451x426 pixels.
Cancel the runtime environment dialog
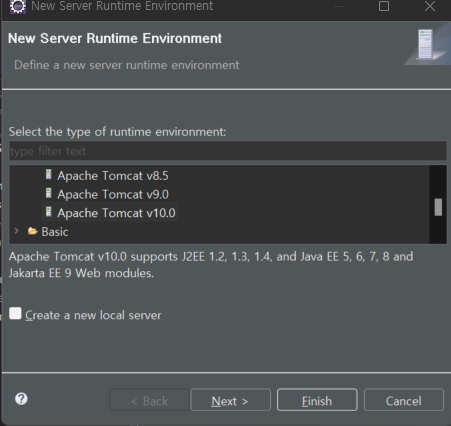pos(404,400)
